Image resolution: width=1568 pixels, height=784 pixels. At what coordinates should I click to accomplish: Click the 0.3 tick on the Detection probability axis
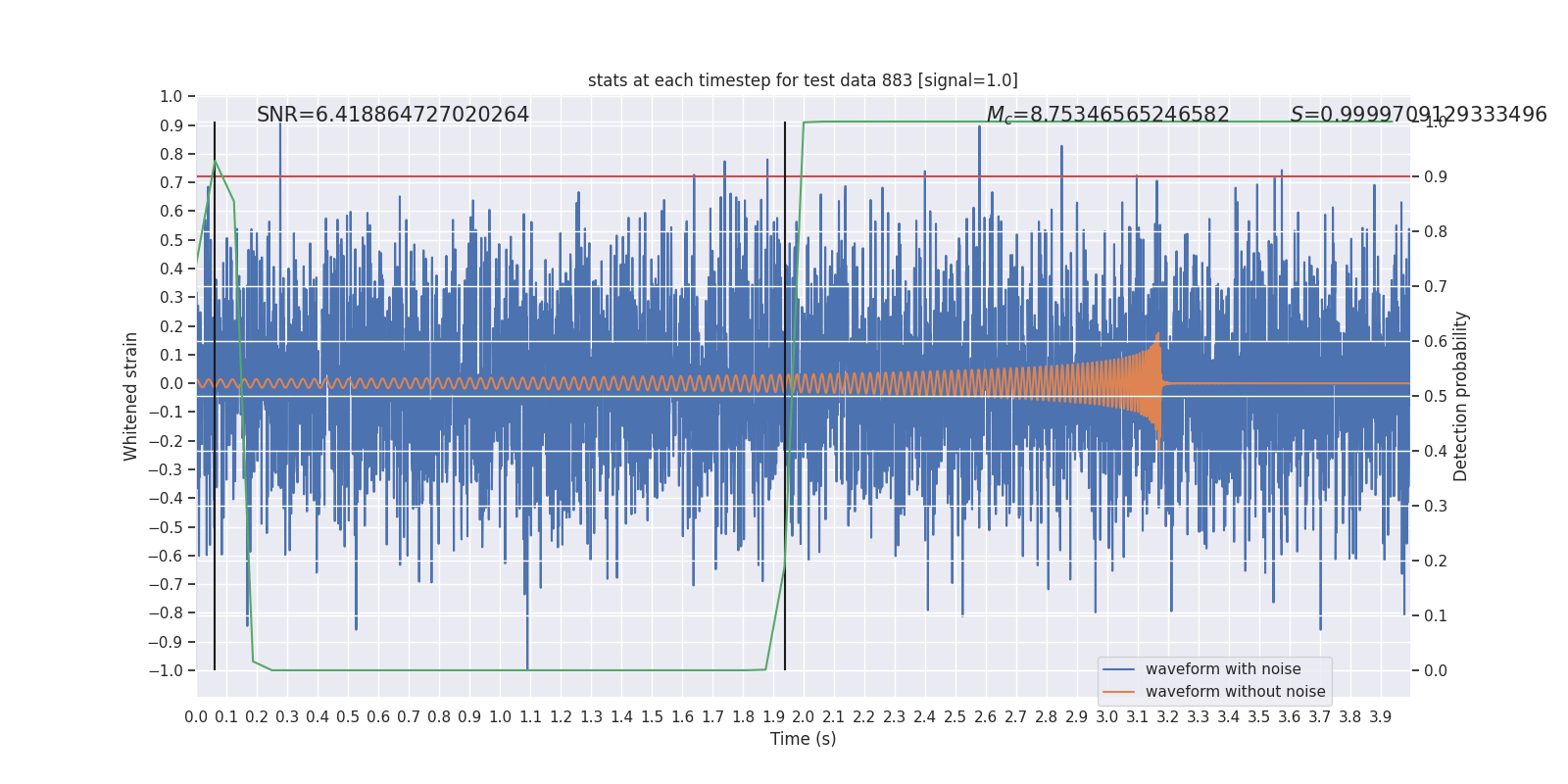(x=1436, y=506)
